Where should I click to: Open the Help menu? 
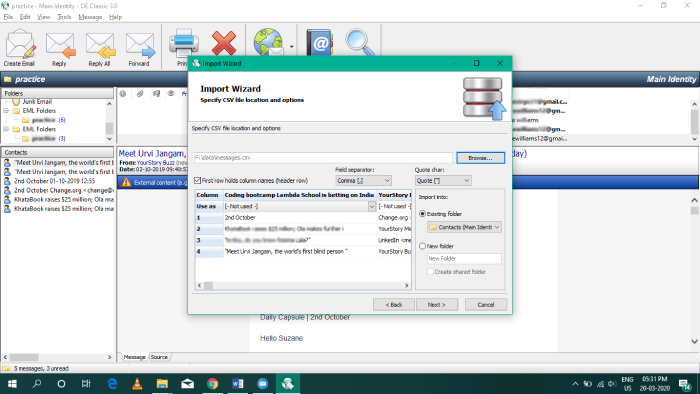point(115,17)
